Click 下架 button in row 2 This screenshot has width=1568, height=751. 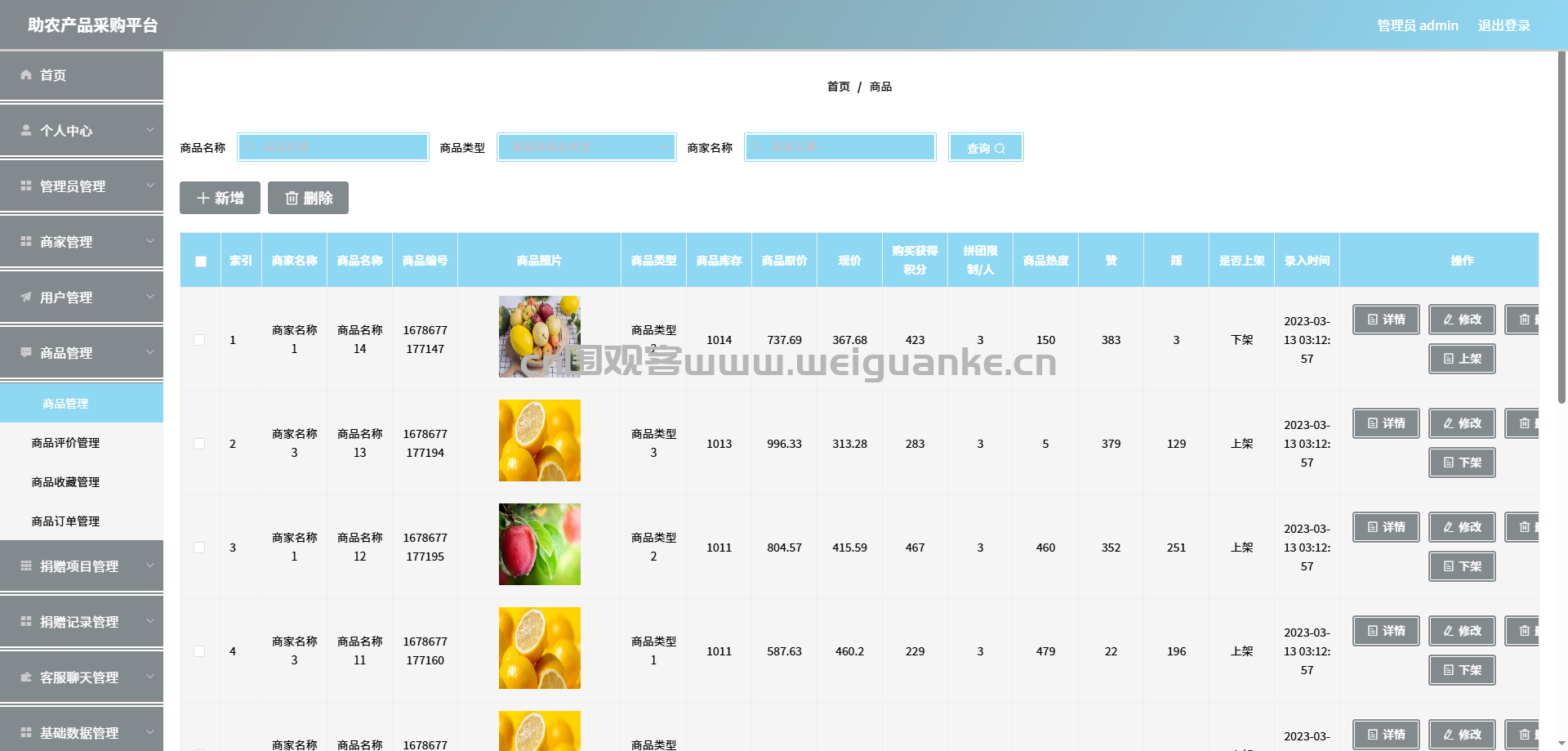pyautogui.click(x=1462, y=463)
